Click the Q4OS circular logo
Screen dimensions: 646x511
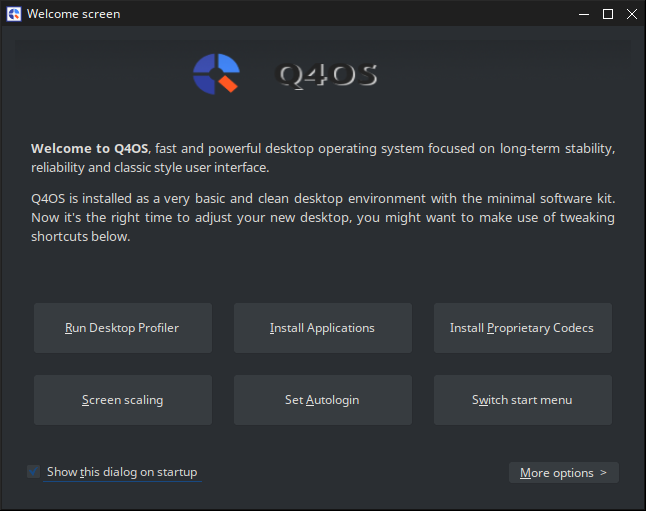coord(216,74)
